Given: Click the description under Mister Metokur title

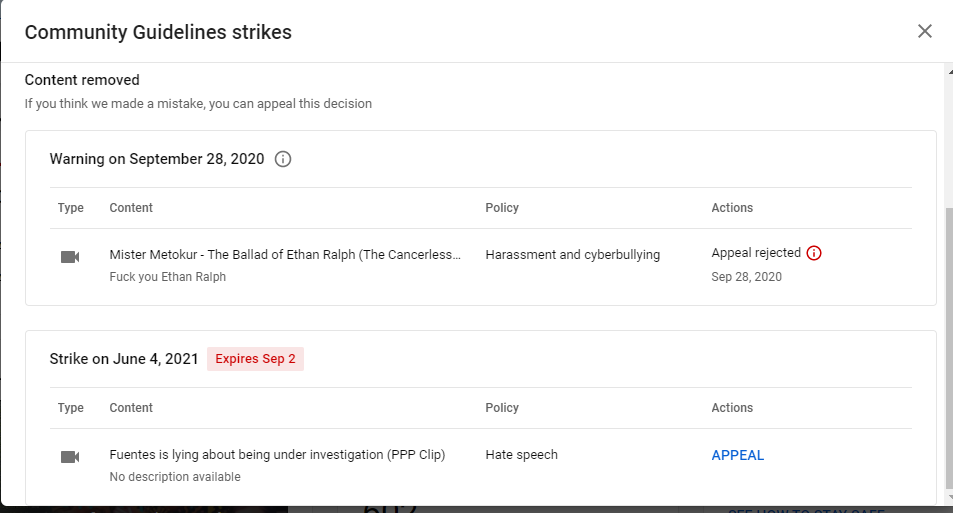Looking at the screenshot, I should click(x=168, y=277).
